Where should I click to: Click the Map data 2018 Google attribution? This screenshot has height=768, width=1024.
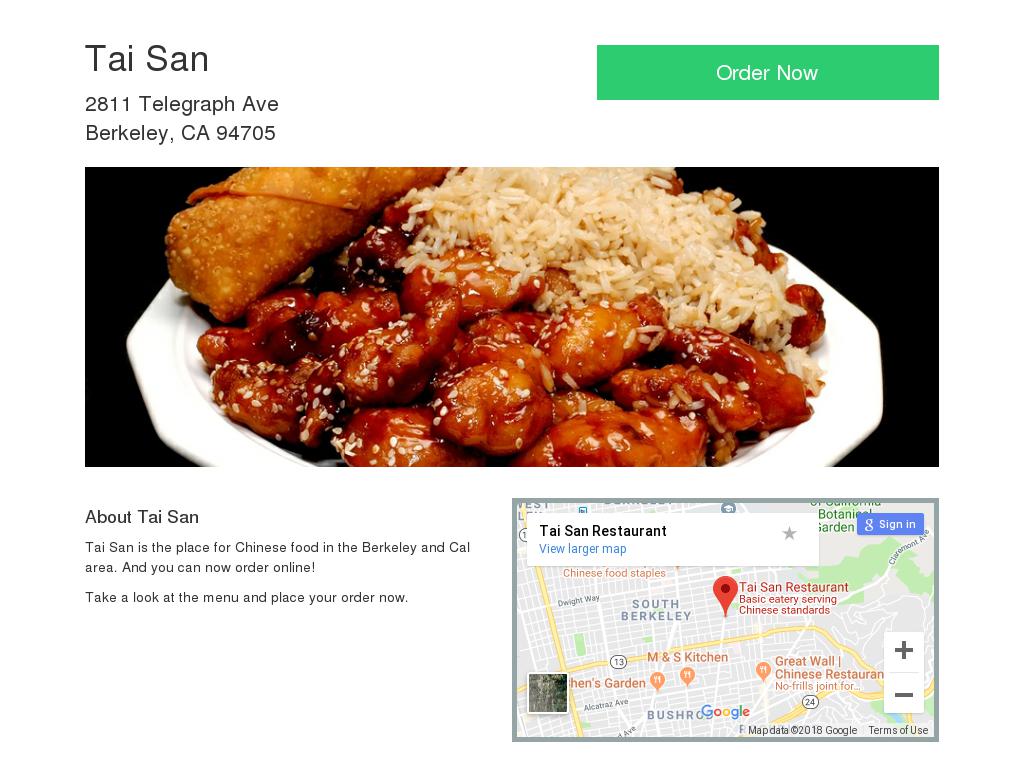point(802,730)
